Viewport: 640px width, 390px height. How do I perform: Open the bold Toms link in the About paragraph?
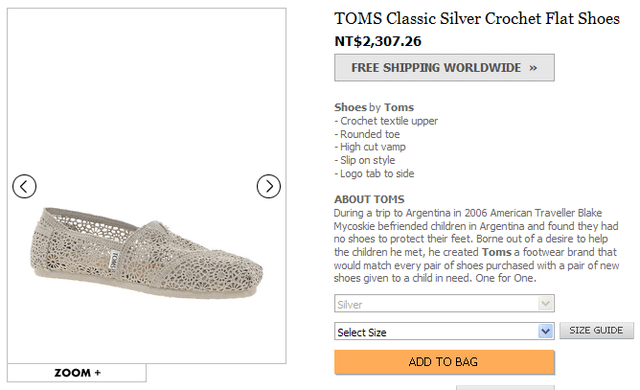496,252
